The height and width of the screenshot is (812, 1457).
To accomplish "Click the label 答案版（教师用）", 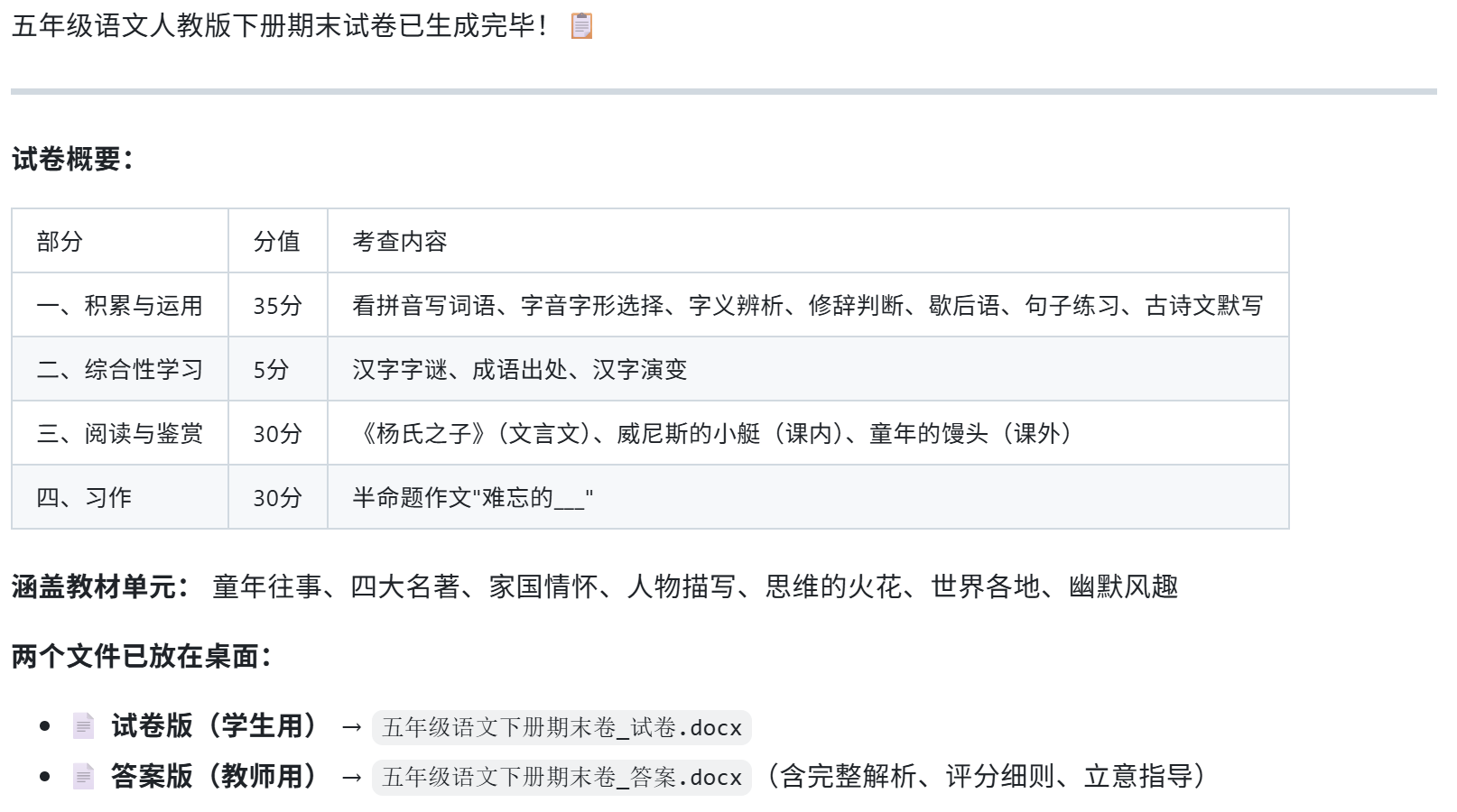I will point(216,776).
